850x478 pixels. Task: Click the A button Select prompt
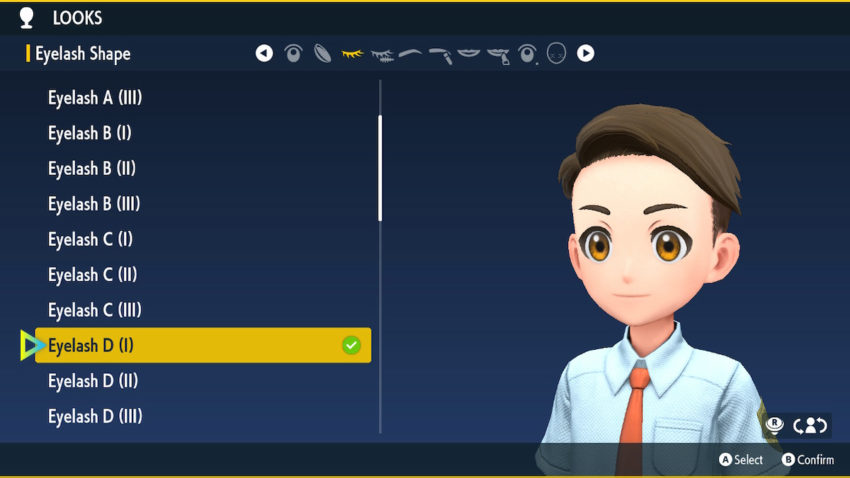tap(741, 460)
